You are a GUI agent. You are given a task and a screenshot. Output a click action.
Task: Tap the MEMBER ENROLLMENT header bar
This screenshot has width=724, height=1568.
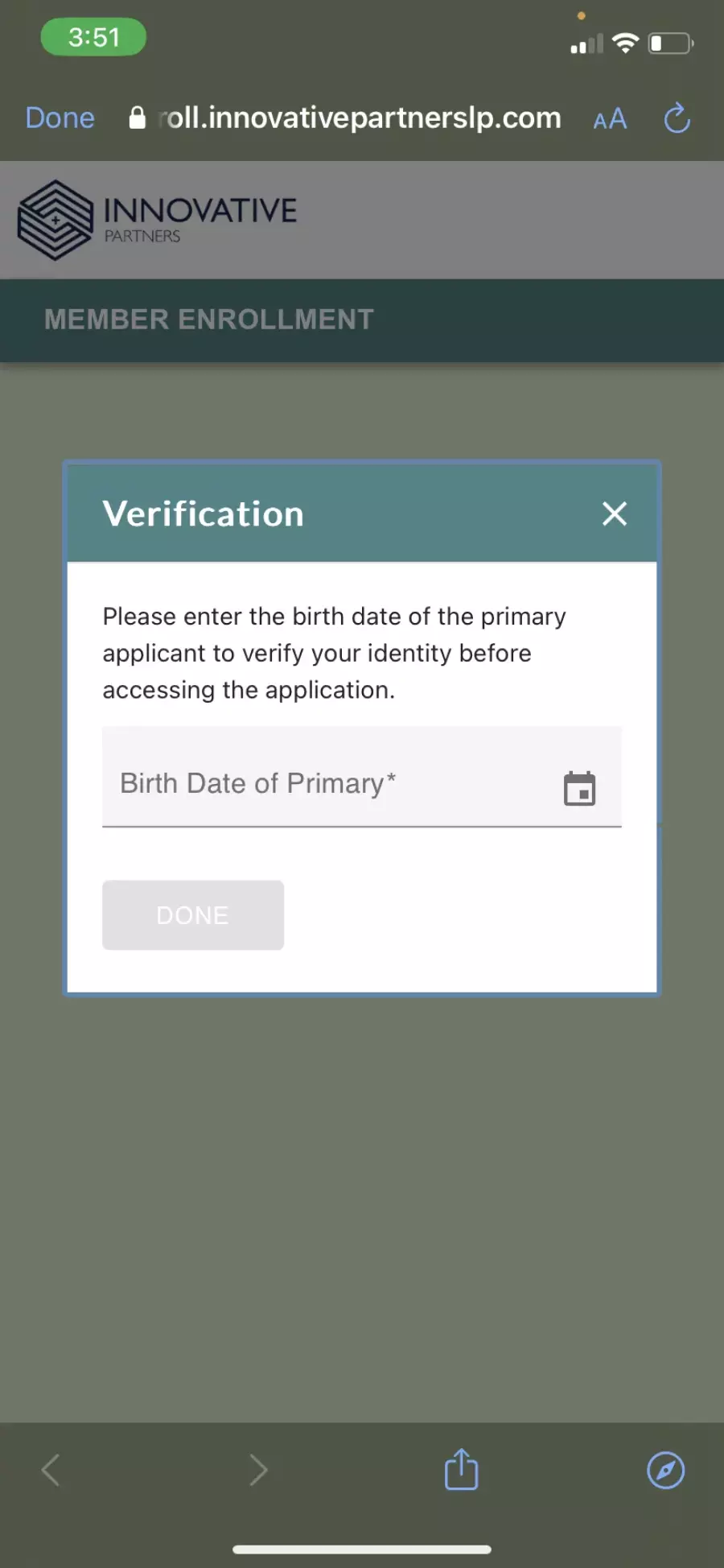pyautogui.click(x=362, y=320)
